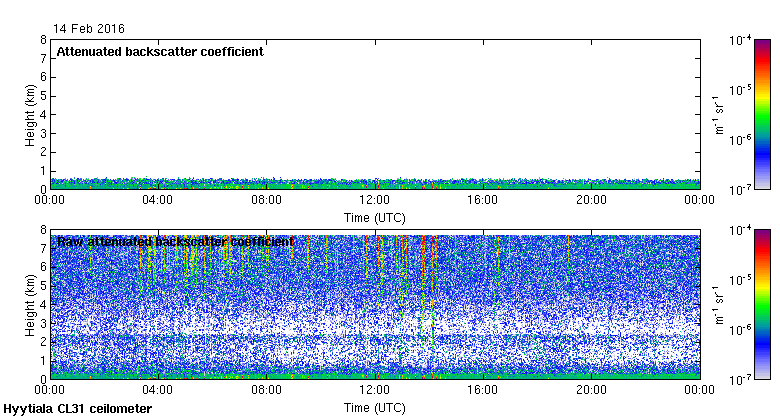Click the Hyytiala CL31 ceilometer caption
Viewport: 780px width, 420px height.
(x=78, y=409)
